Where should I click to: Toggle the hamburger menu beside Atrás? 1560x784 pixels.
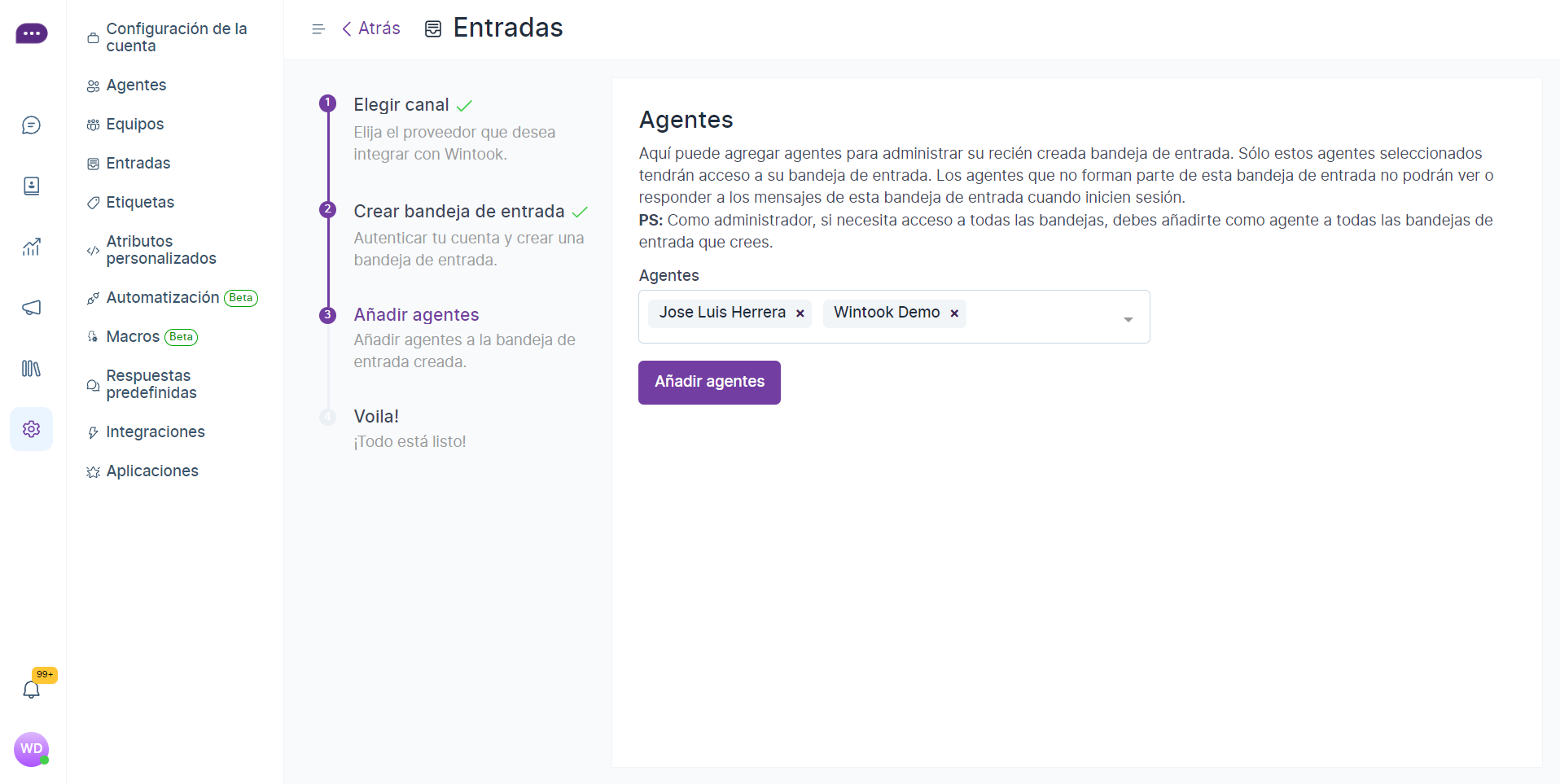[318, 29]
